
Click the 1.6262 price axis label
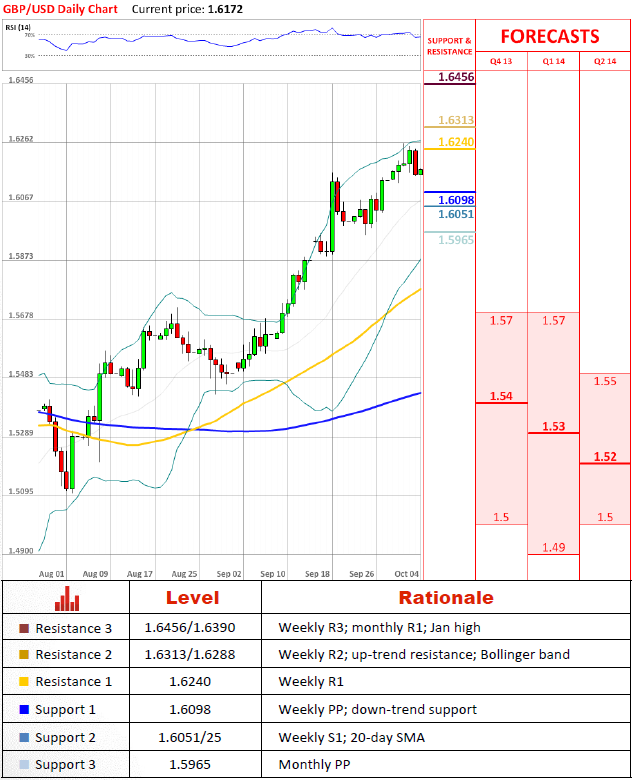coord(21,139)
